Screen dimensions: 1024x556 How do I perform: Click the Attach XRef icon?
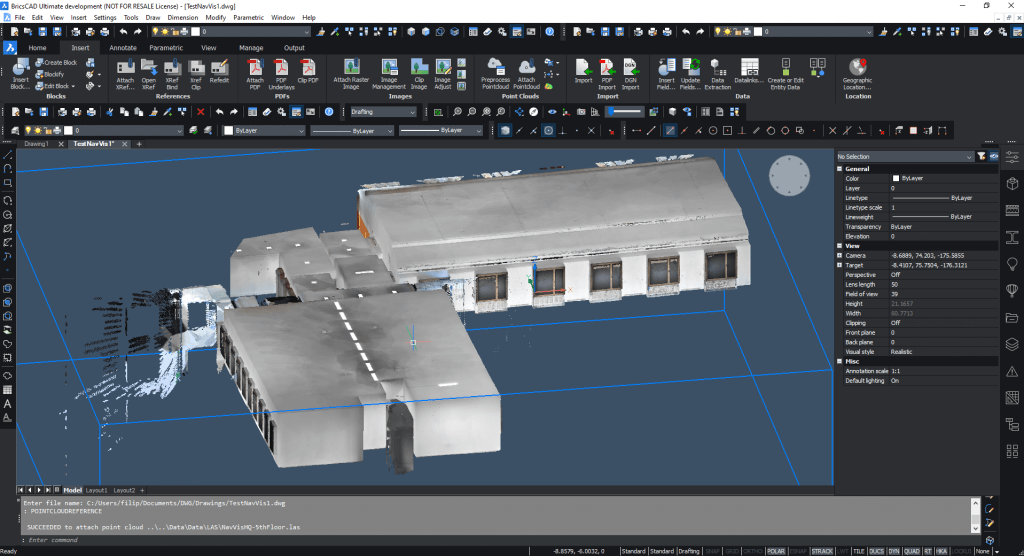(125, 74)
